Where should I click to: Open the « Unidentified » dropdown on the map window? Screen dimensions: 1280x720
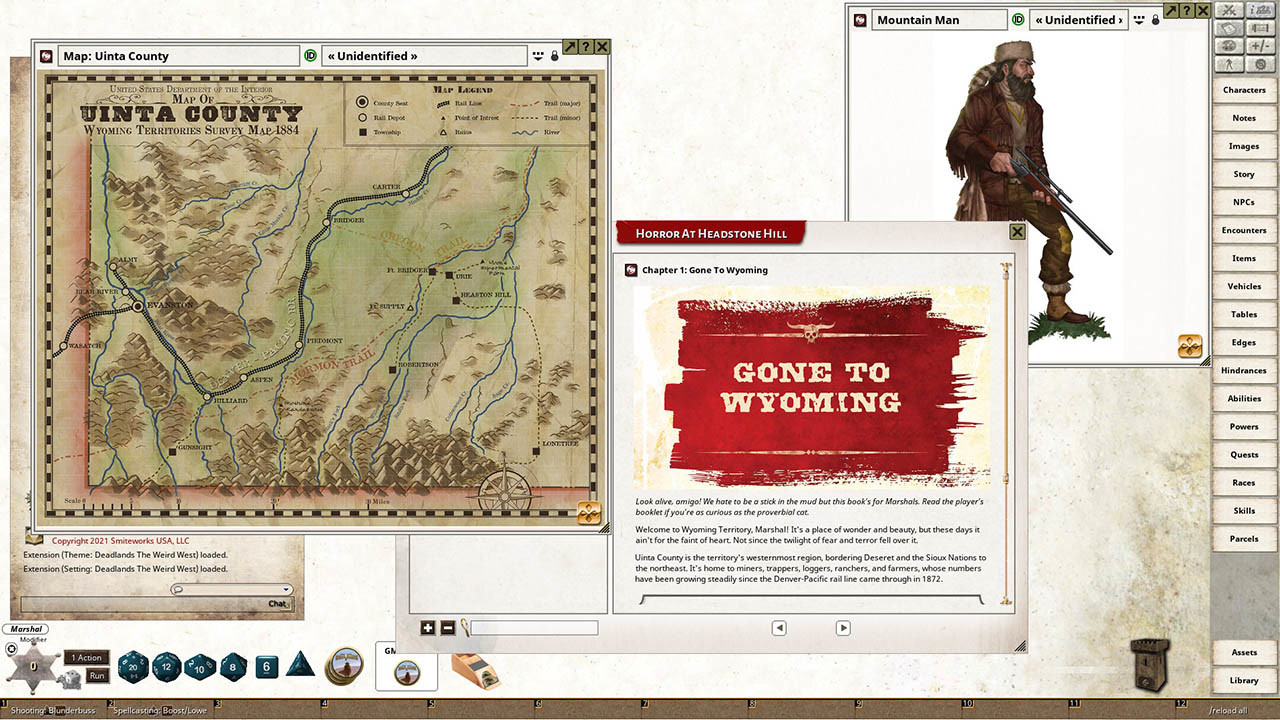point(424,55)
